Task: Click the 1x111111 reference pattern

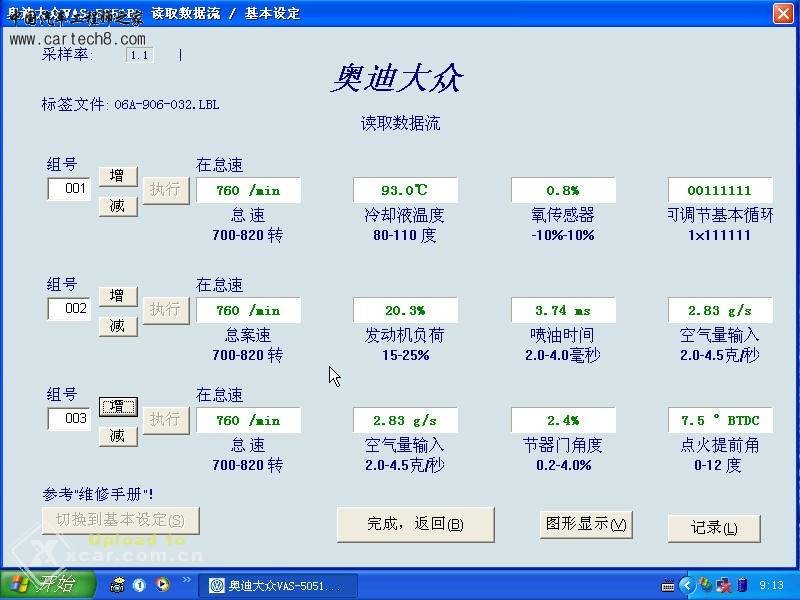Action: coord(719,235)
